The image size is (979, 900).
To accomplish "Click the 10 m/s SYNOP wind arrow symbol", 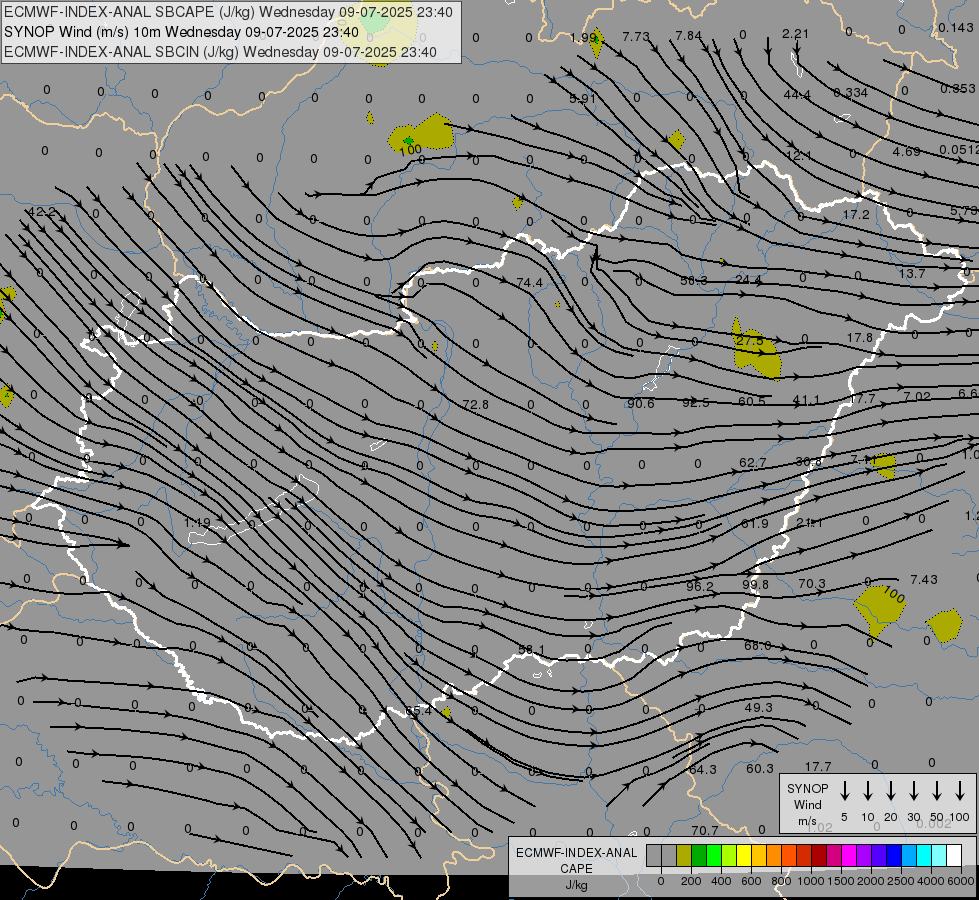I will 867,790.
